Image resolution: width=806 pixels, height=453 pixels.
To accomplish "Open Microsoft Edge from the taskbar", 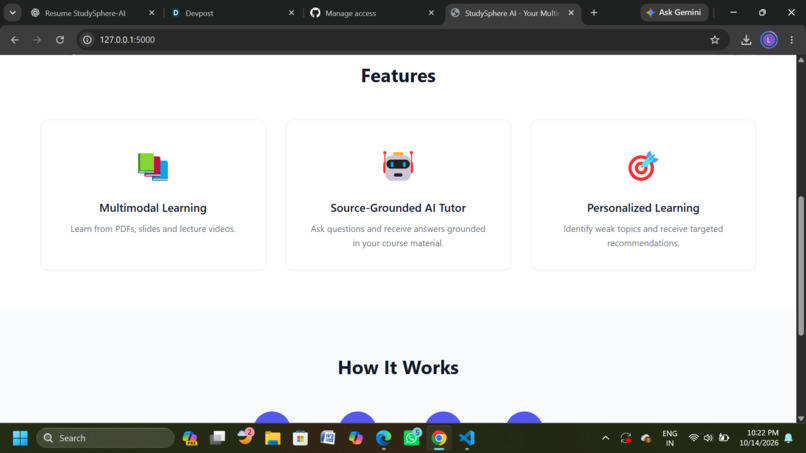I will point(383,438).
